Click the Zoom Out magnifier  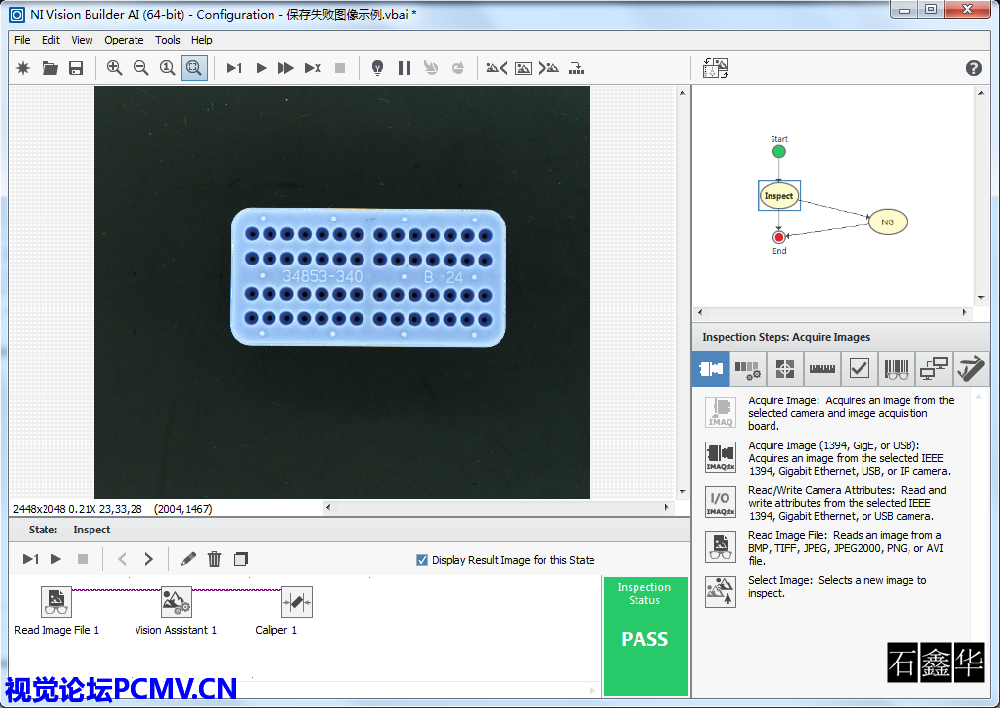[141, 68]
